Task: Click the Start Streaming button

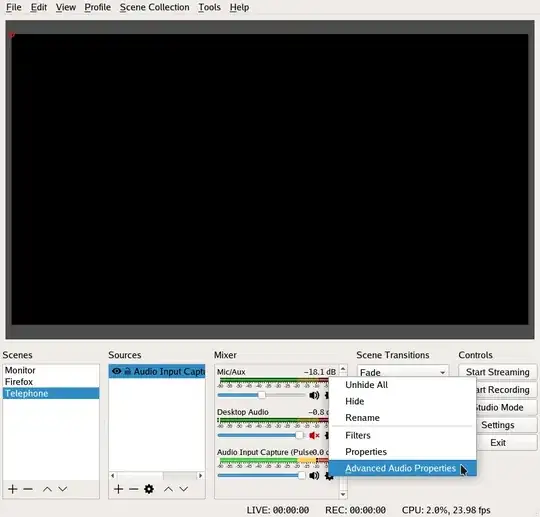Action: point(497,372)
